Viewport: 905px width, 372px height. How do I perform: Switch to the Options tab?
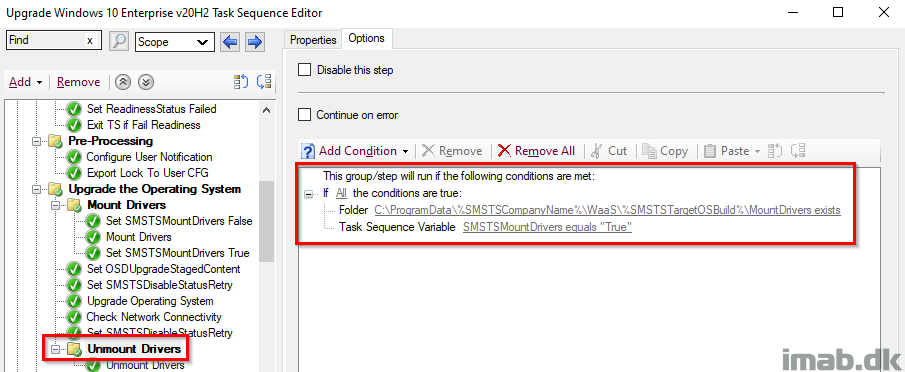pos(367,38)
